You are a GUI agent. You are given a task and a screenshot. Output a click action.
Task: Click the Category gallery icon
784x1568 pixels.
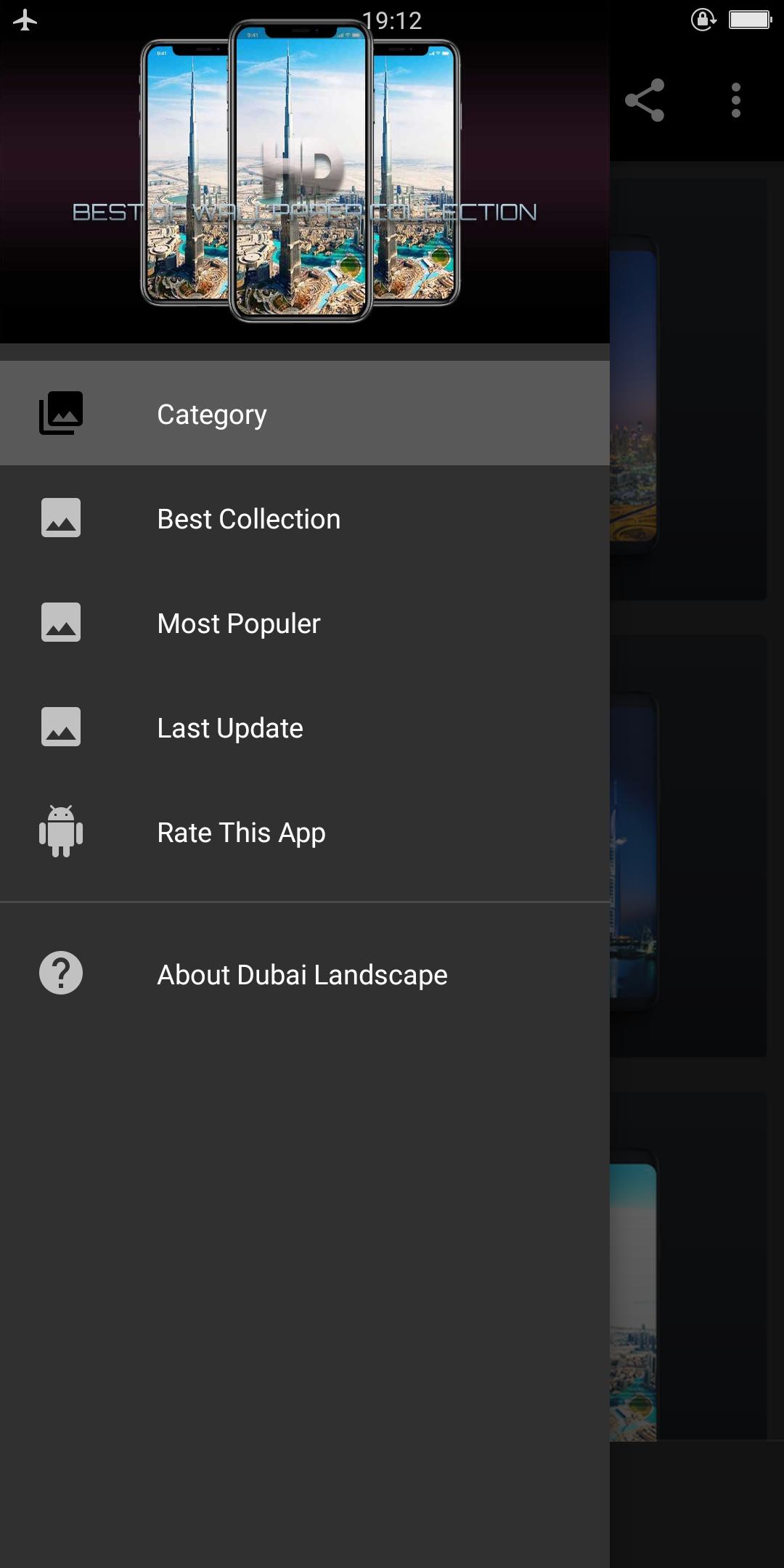(x=61, y=413)
